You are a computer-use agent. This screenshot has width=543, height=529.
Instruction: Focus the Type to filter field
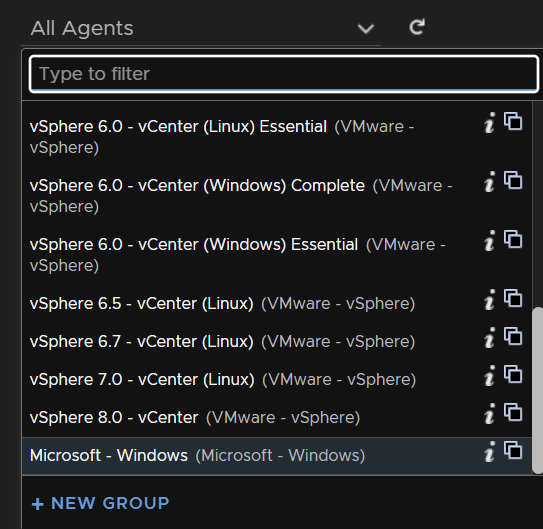[x=284, y=74]
